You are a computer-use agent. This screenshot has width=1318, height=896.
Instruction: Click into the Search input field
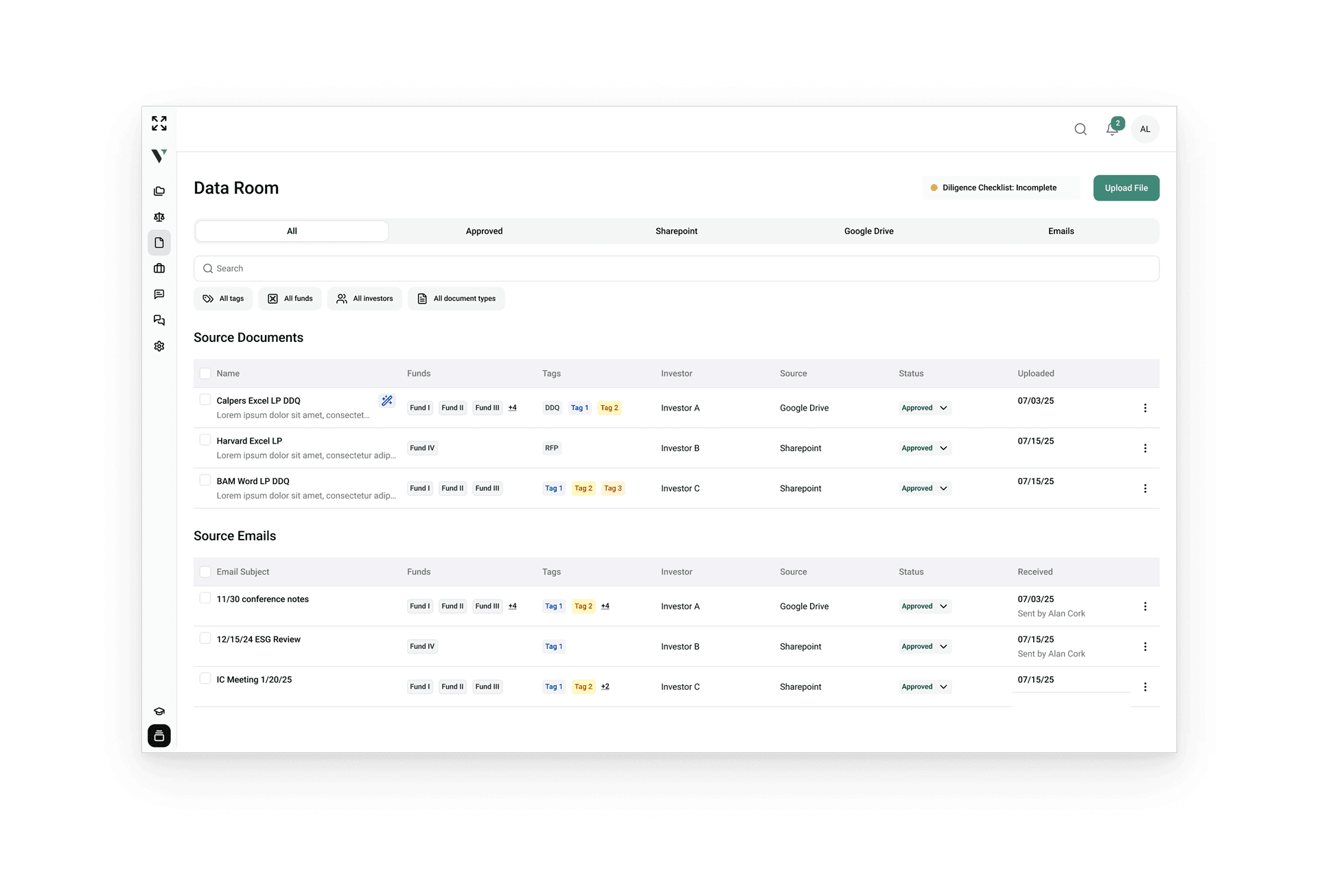[x=676, y=268]
